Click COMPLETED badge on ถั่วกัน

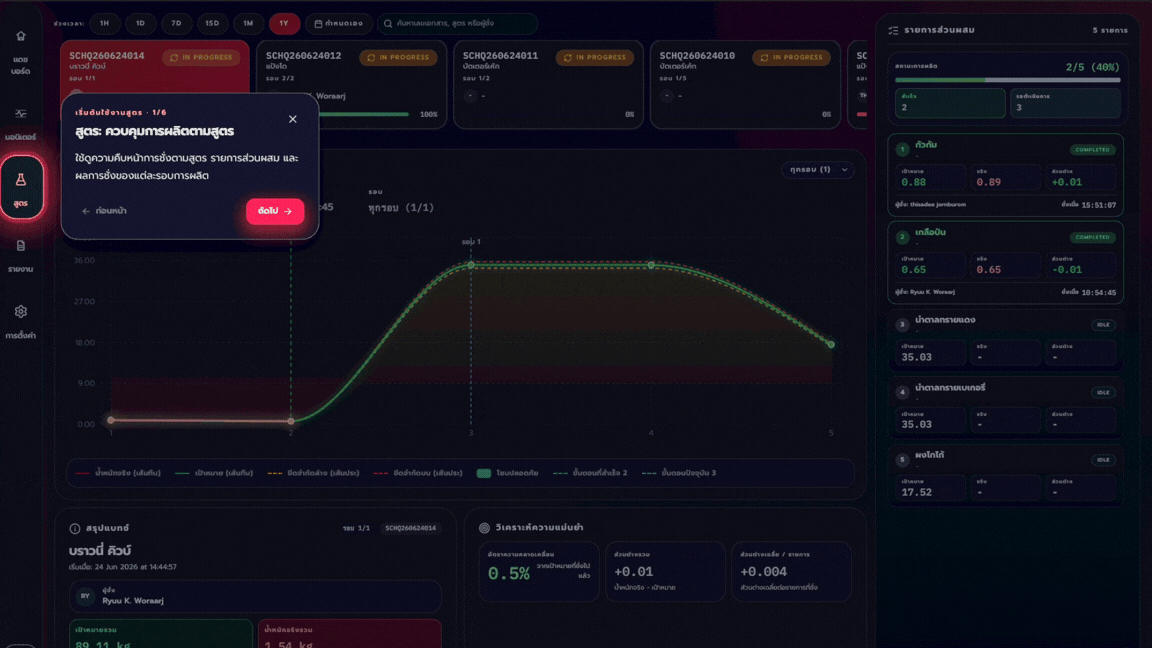(x=1092, y=150)
